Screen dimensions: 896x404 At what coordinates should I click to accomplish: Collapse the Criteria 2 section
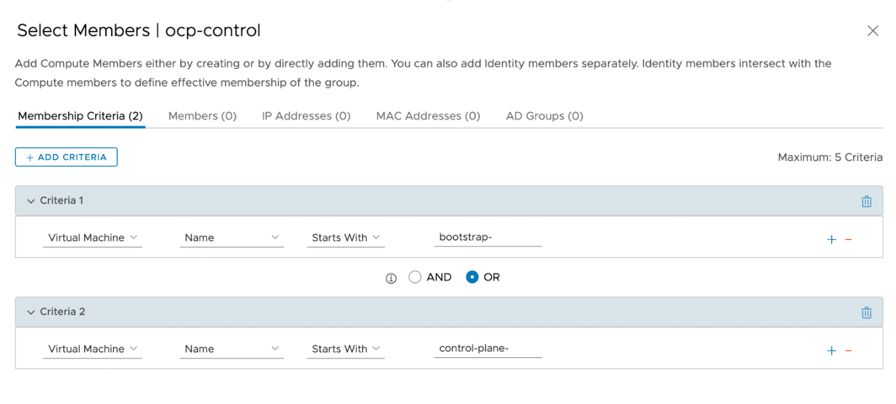coord(30,312)
